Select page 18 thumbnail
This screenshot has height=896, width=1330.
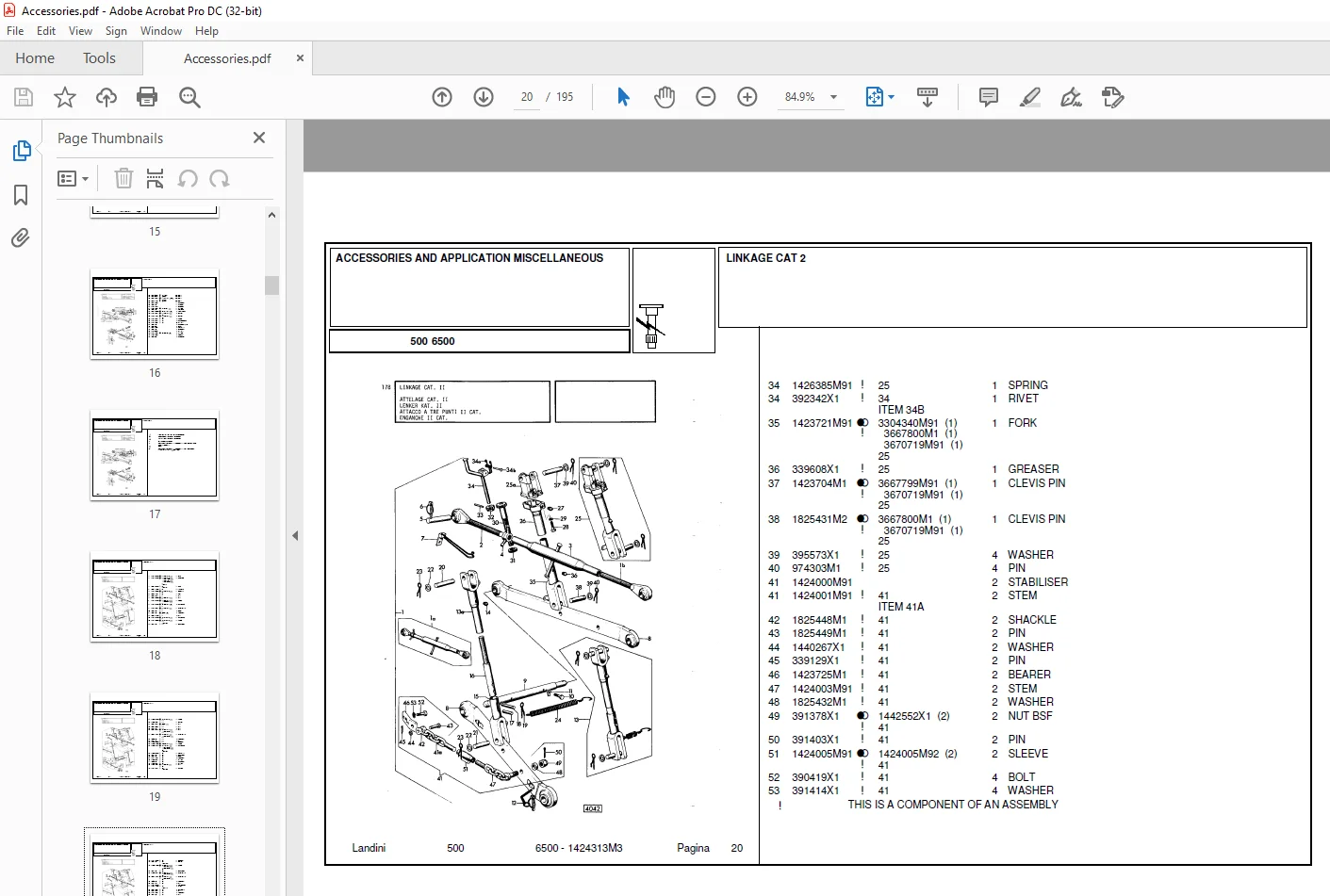point(155,596)
